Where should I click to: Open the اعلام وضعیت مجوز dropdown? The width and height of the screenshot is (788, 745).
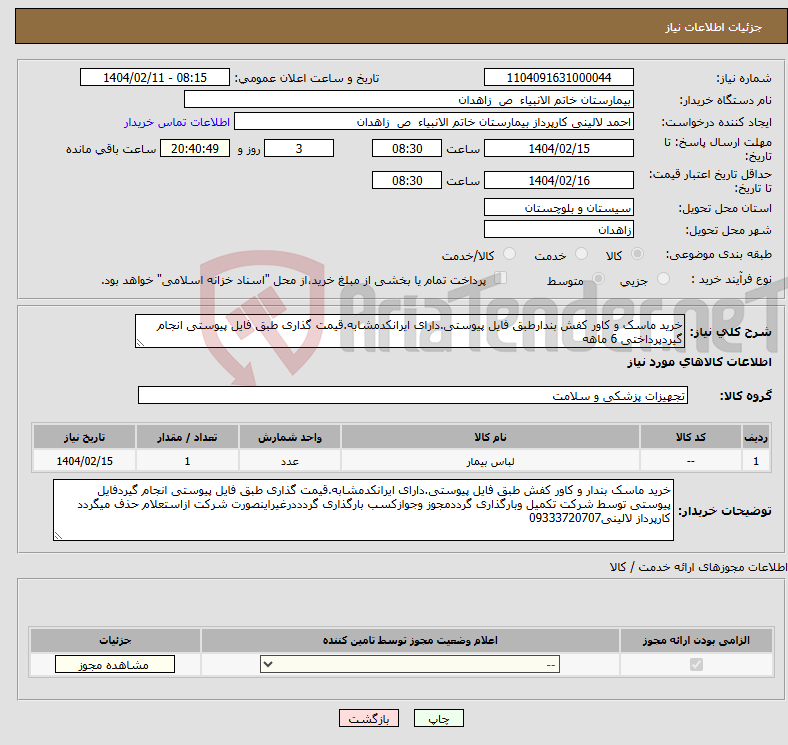point(410,665)
